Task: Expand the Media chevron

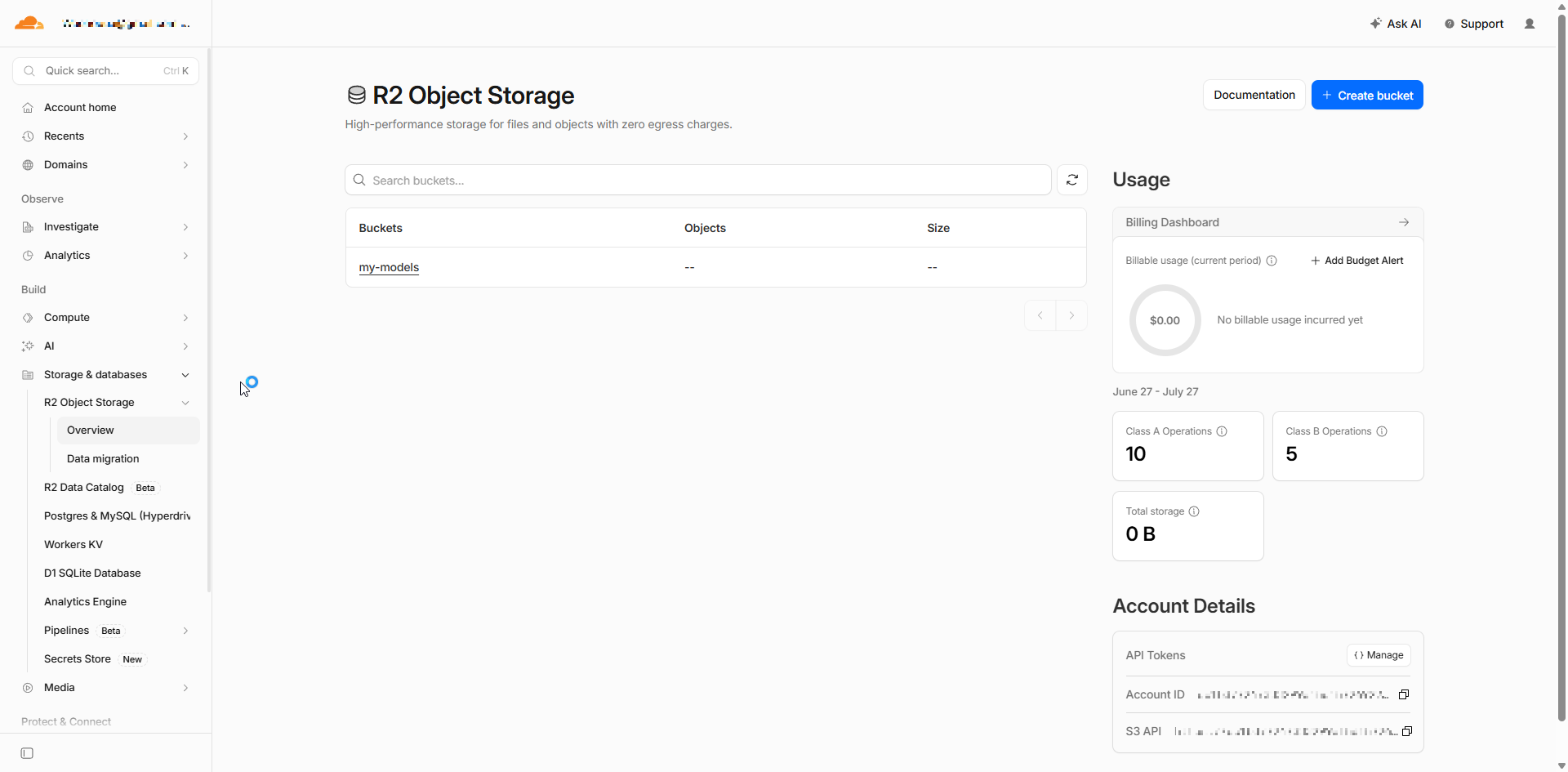Action: pyautogui.click(x=185, y=688)
